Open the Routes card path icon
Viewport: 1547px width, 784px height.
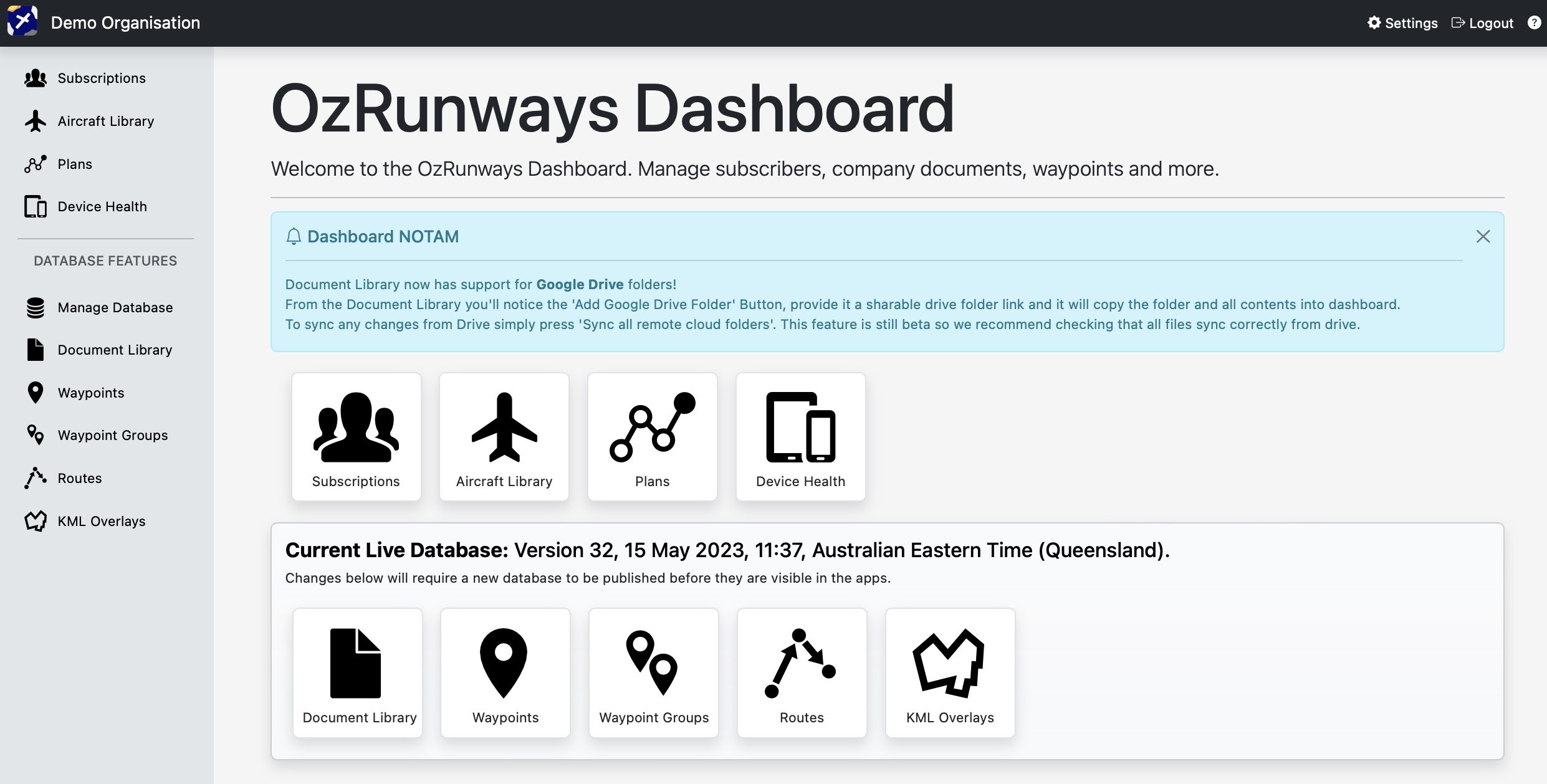(800, 663)
